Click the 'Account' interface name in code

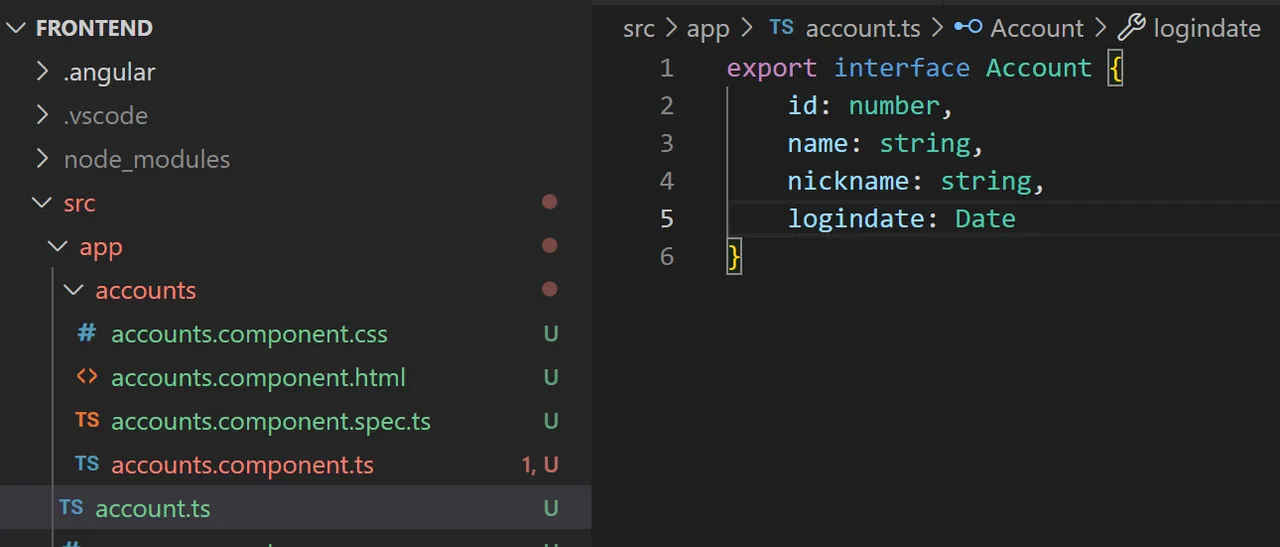1039,68
